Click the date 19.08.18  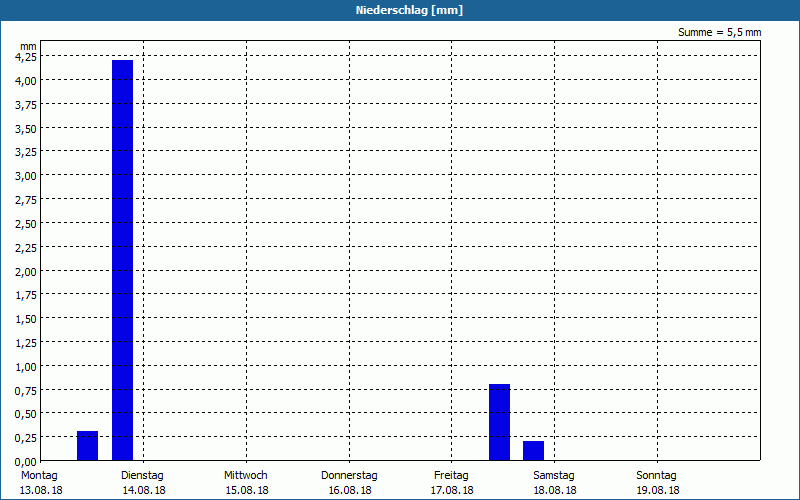click(x=658, y=490)
